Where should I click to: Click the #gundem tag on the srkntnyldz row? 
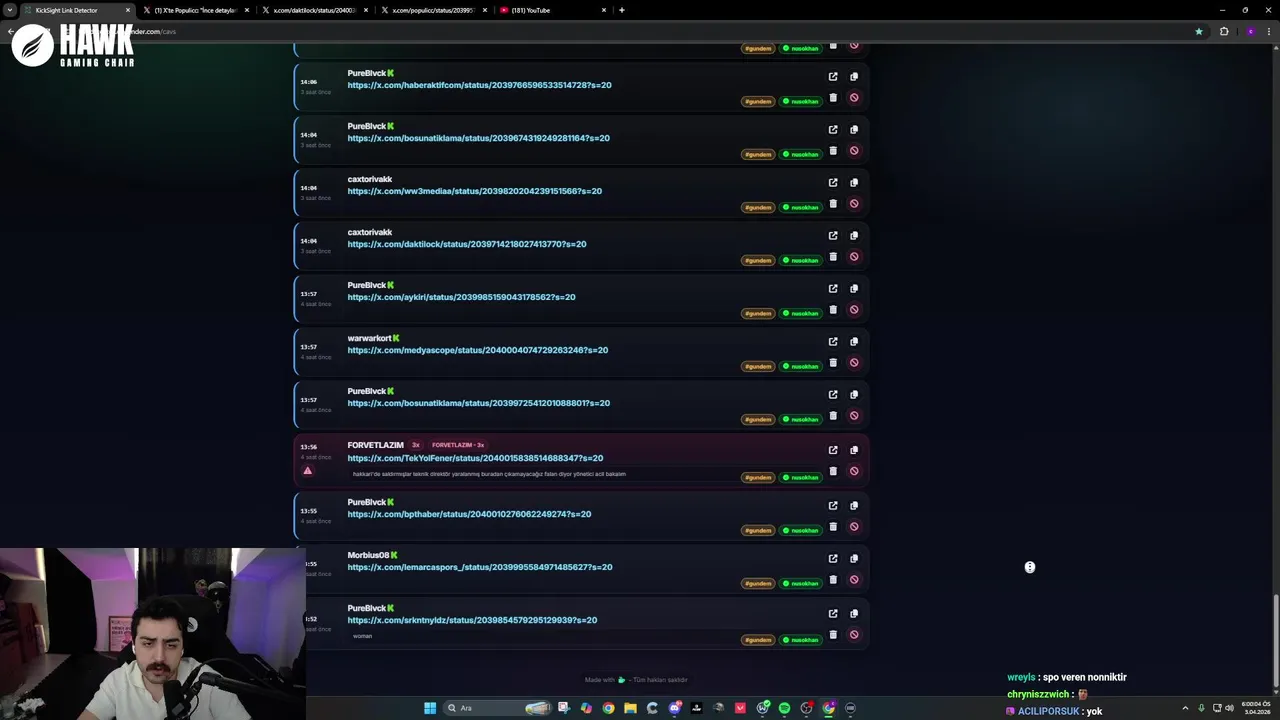[758, 640]
